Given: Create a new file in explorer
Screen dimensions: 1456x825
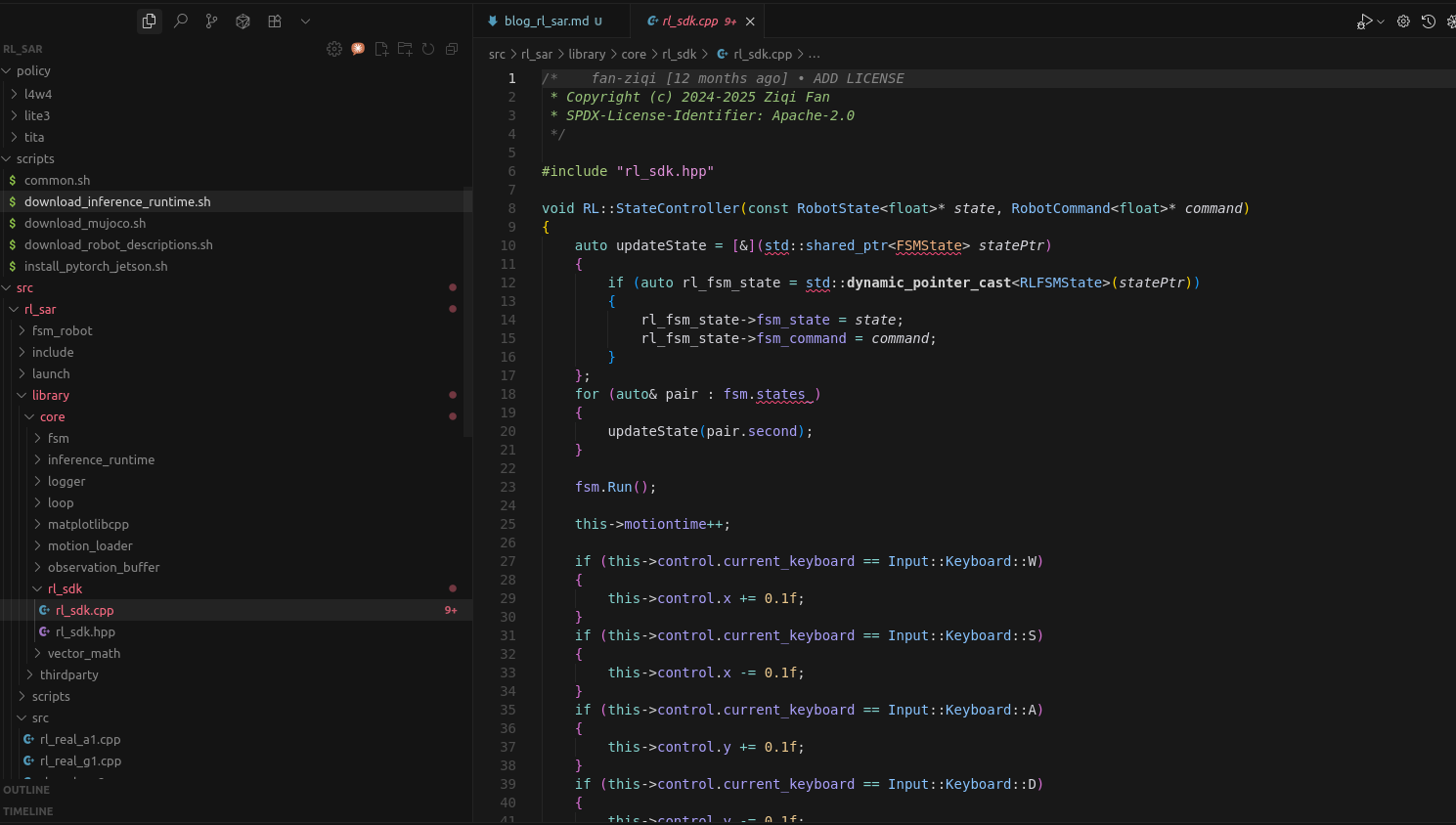Looking at the screenshot, I should [x=381, y=49].
